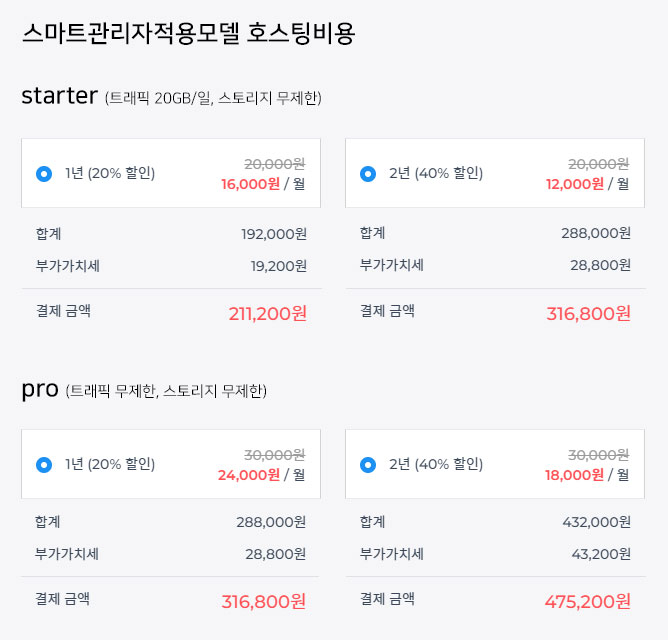The image size is (668, 640).
Task: Click the starter plan heading
Action: pyautogui.click(x=59, y=96)
